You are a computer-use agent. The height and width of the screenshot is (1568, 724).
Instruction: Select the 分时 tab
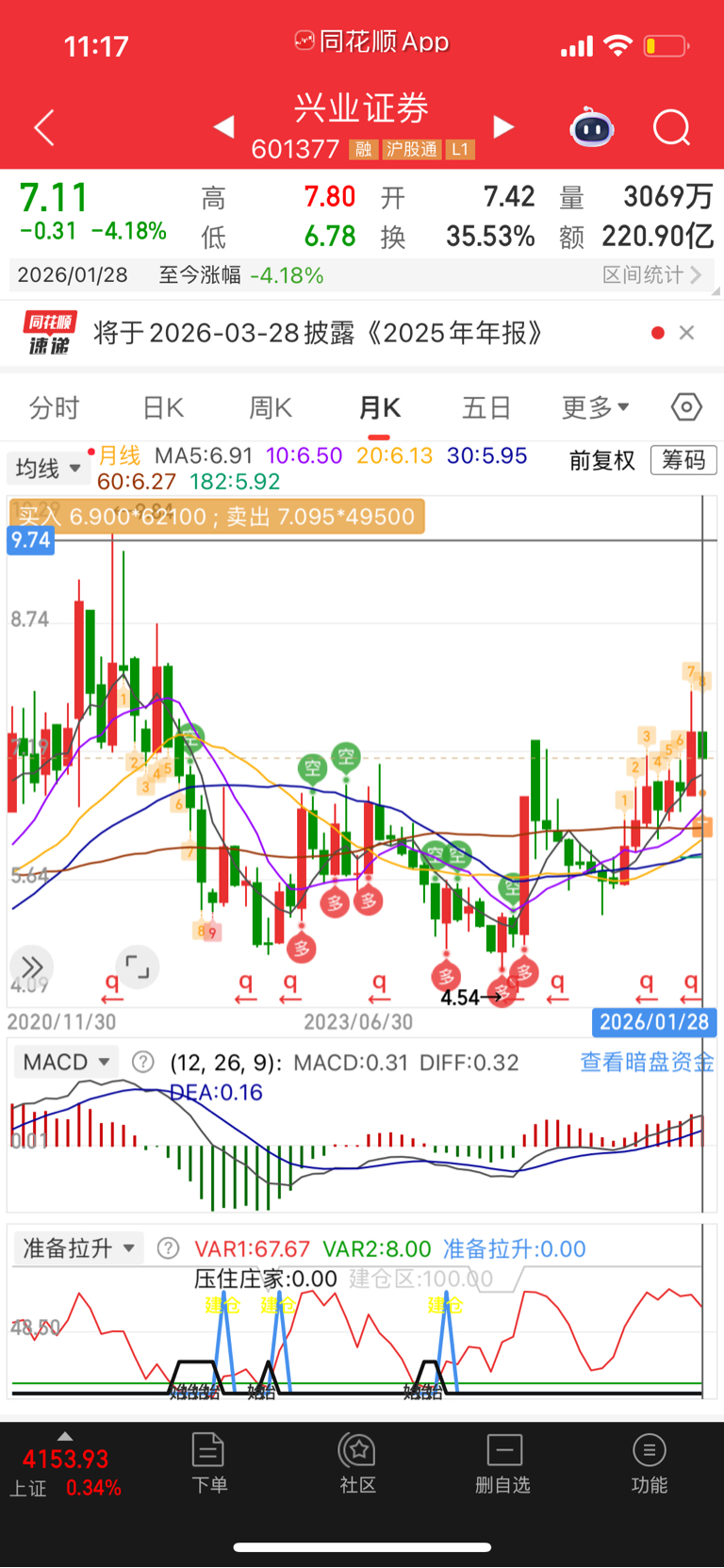[55, 408]
